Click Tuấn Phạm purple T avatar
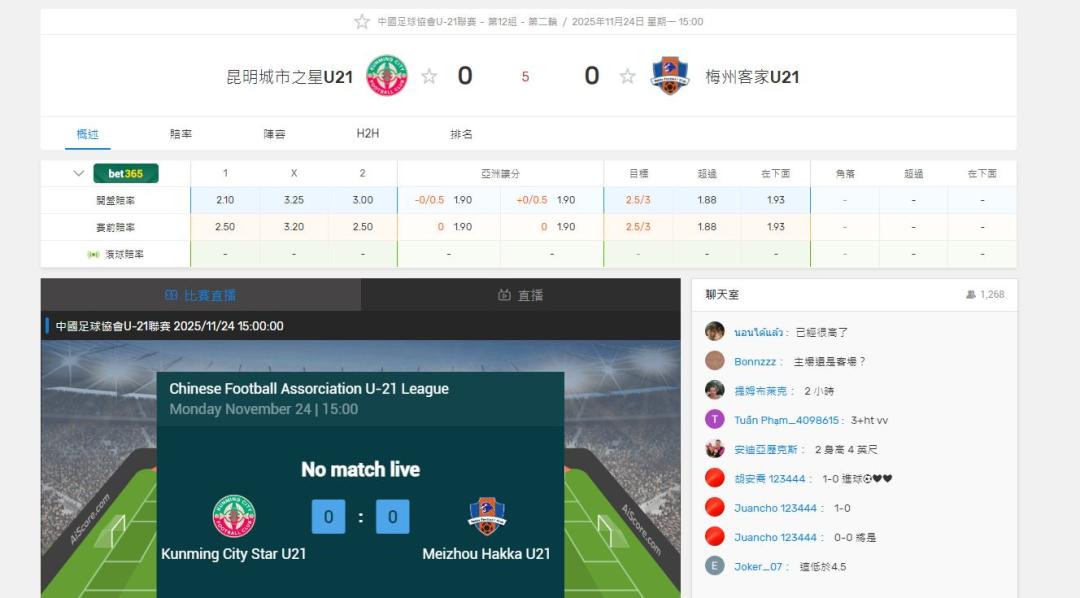Screen dimensions: 1080x598 (x=714, y=419)
